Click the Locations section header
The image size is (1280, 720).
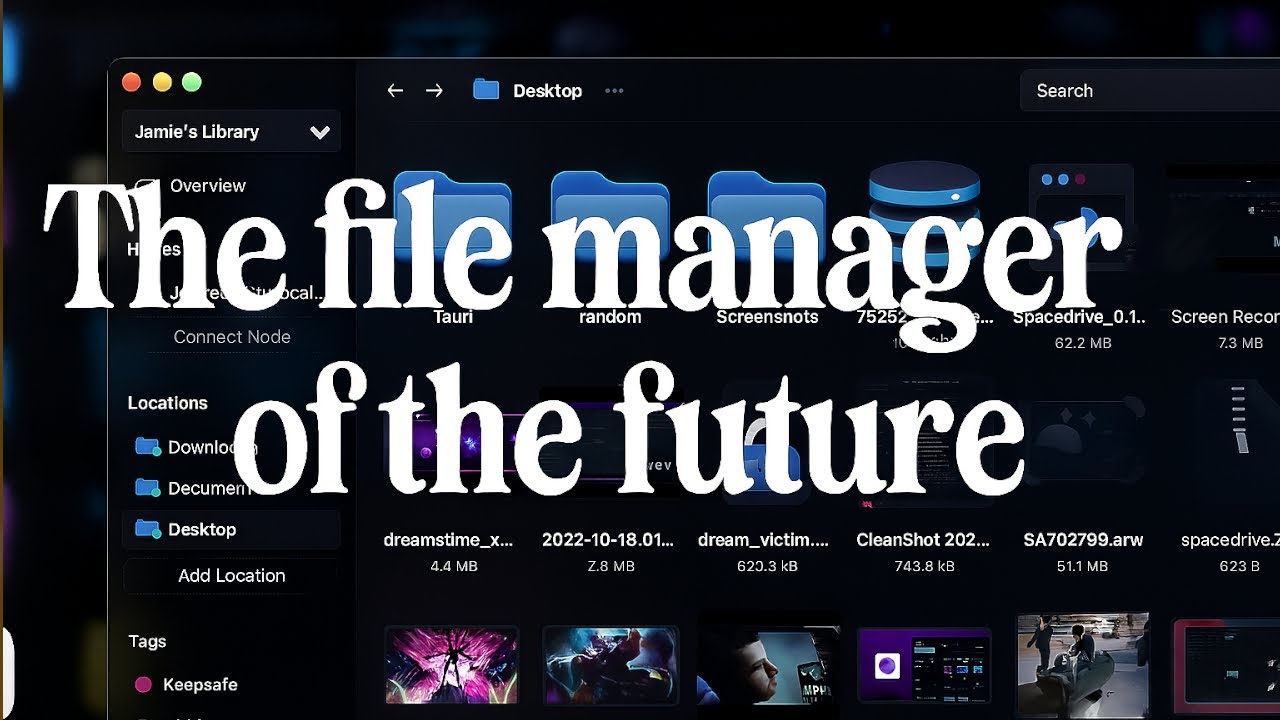click(x=168, y=403)
